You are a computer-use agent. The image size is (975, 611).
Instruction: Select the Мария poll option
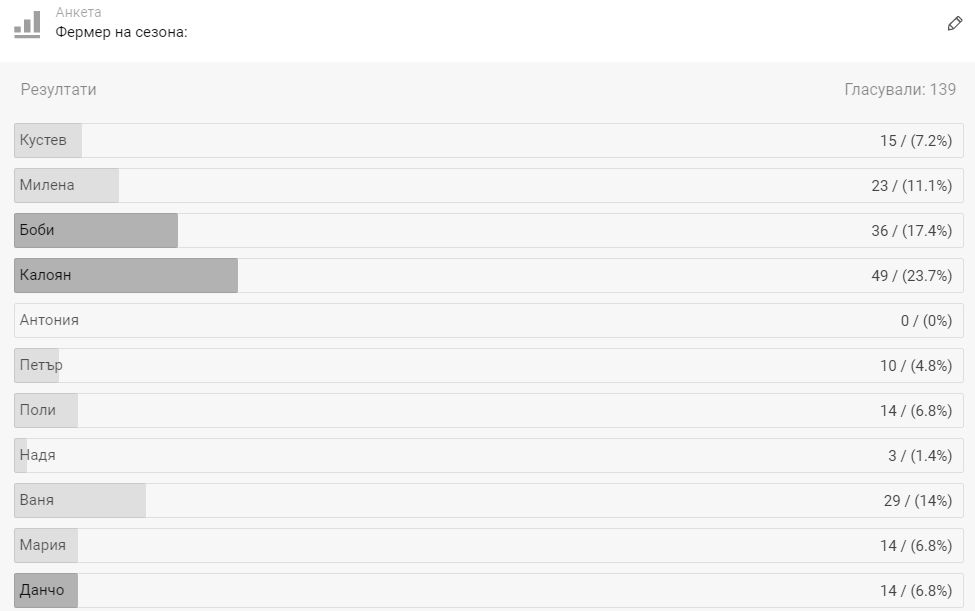[489, 546]
